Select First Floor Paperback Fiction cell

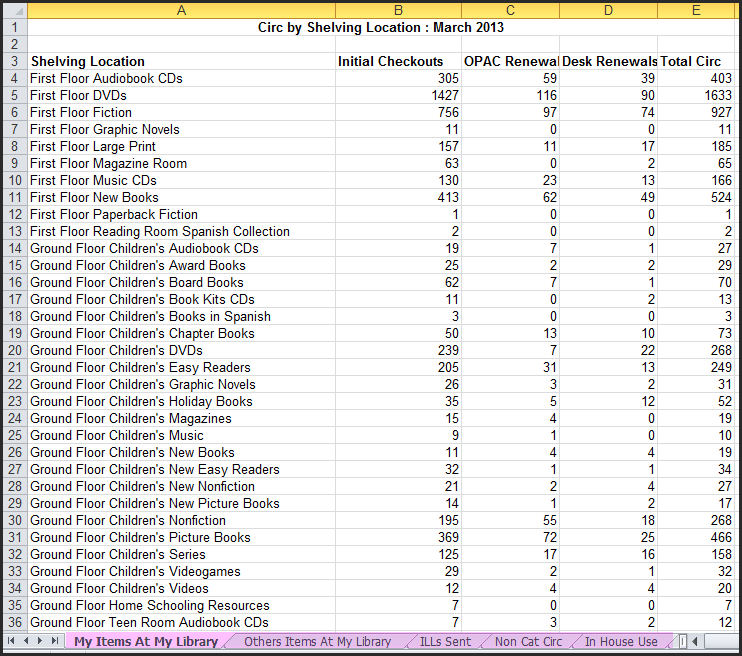[181, 214]
